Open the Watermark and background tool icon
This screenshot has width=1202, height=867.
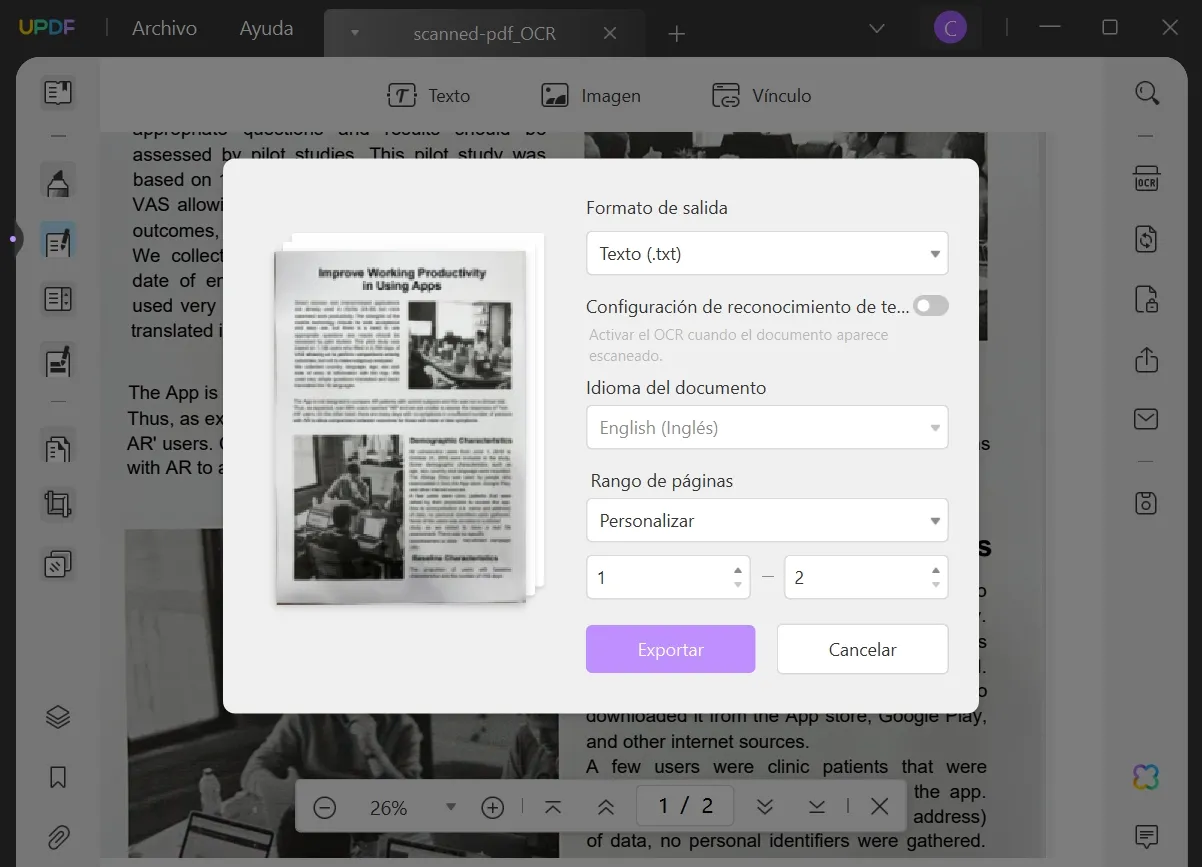tap(58, 565)
